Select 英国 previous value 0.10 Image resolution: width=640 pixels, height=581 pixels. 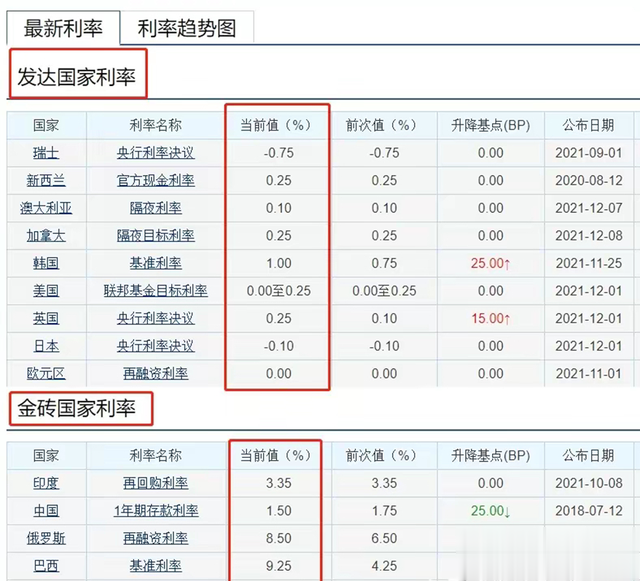click(x=384, y=318)
